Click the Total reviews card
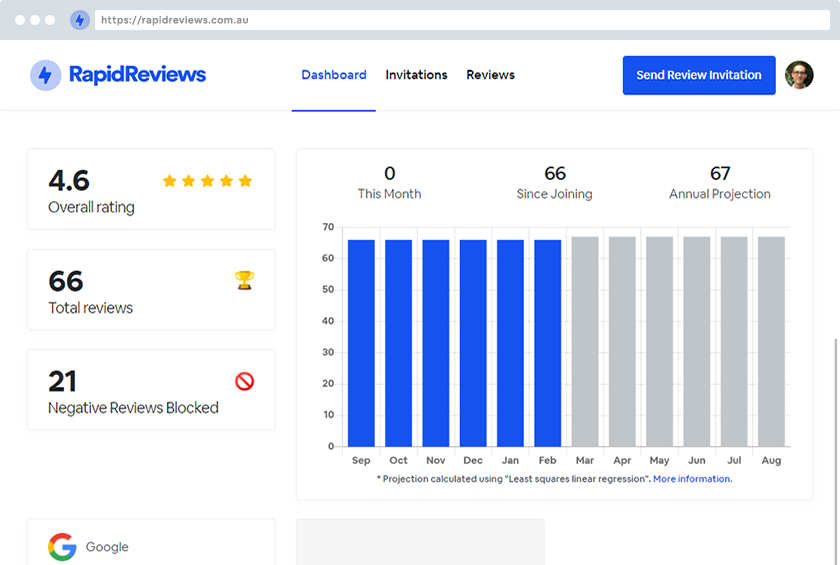 [151, 290]
